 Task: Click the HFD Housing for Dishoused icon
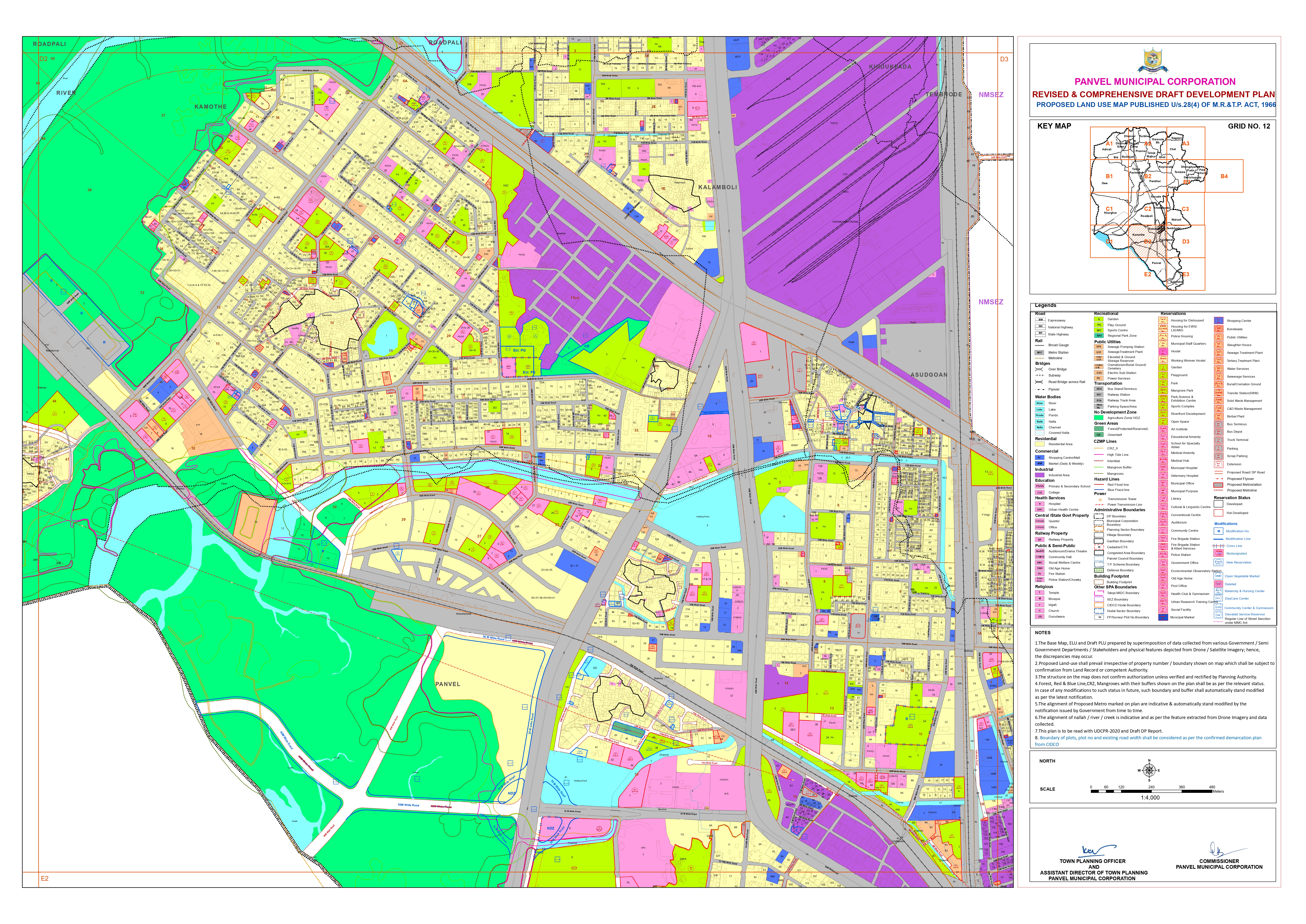coord(1163,320)
